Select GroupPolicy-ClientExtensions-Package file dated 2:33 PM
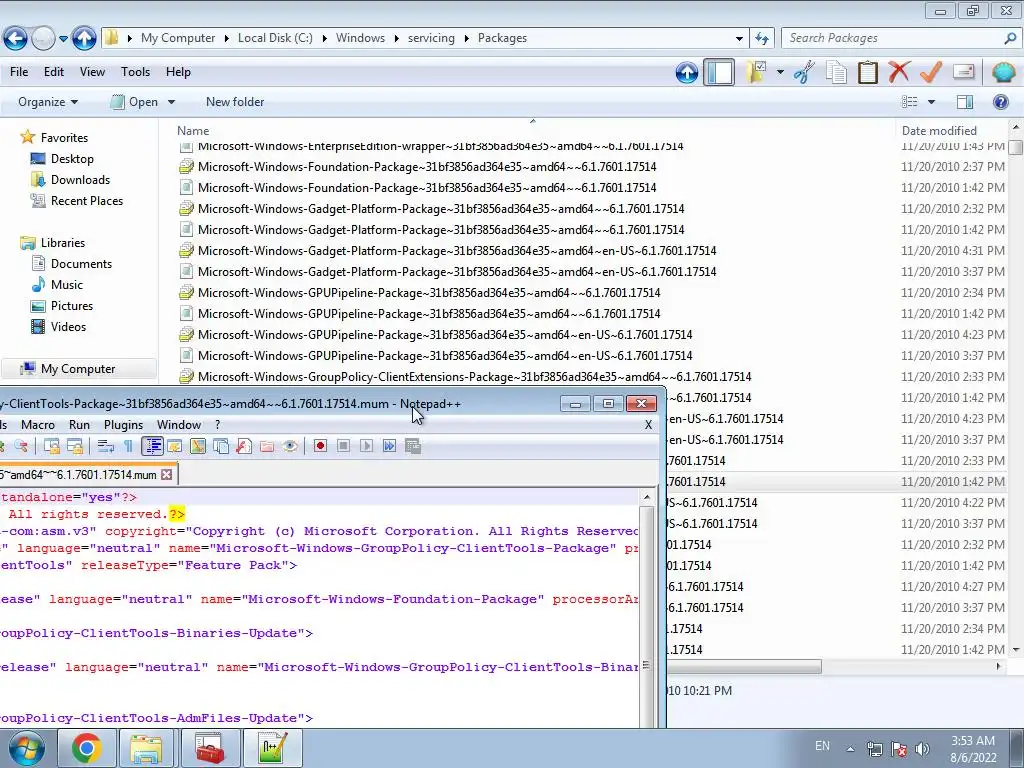Viewport: 1024px width, 768px height. click(x=474, y=377)
